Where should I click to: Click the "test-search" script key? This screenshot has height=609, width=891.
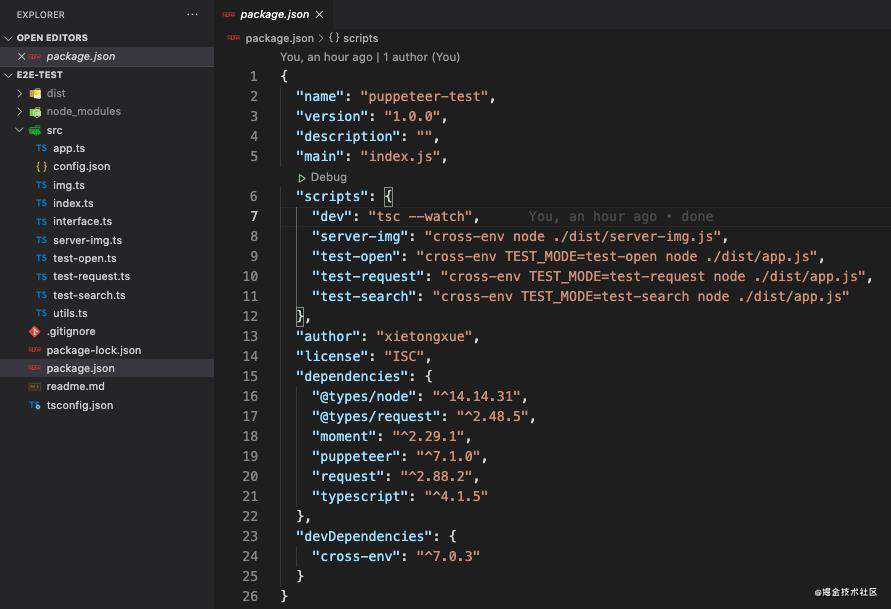click(x=364, y=297)
